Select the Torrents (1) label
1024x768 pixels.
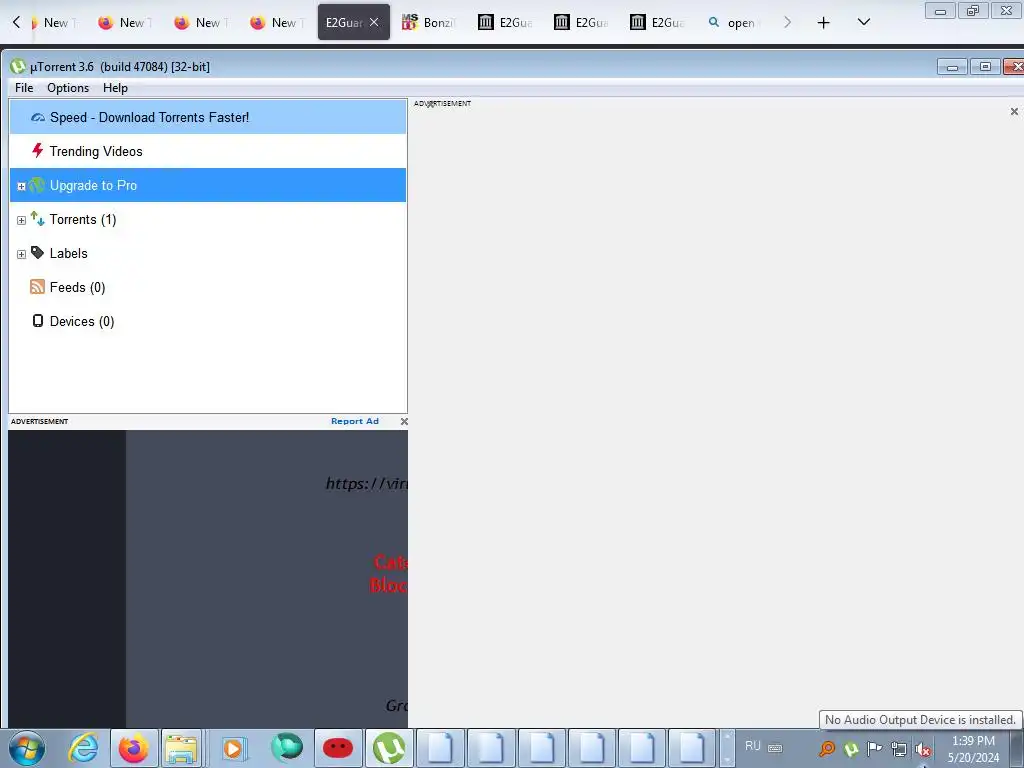[83, 219]
